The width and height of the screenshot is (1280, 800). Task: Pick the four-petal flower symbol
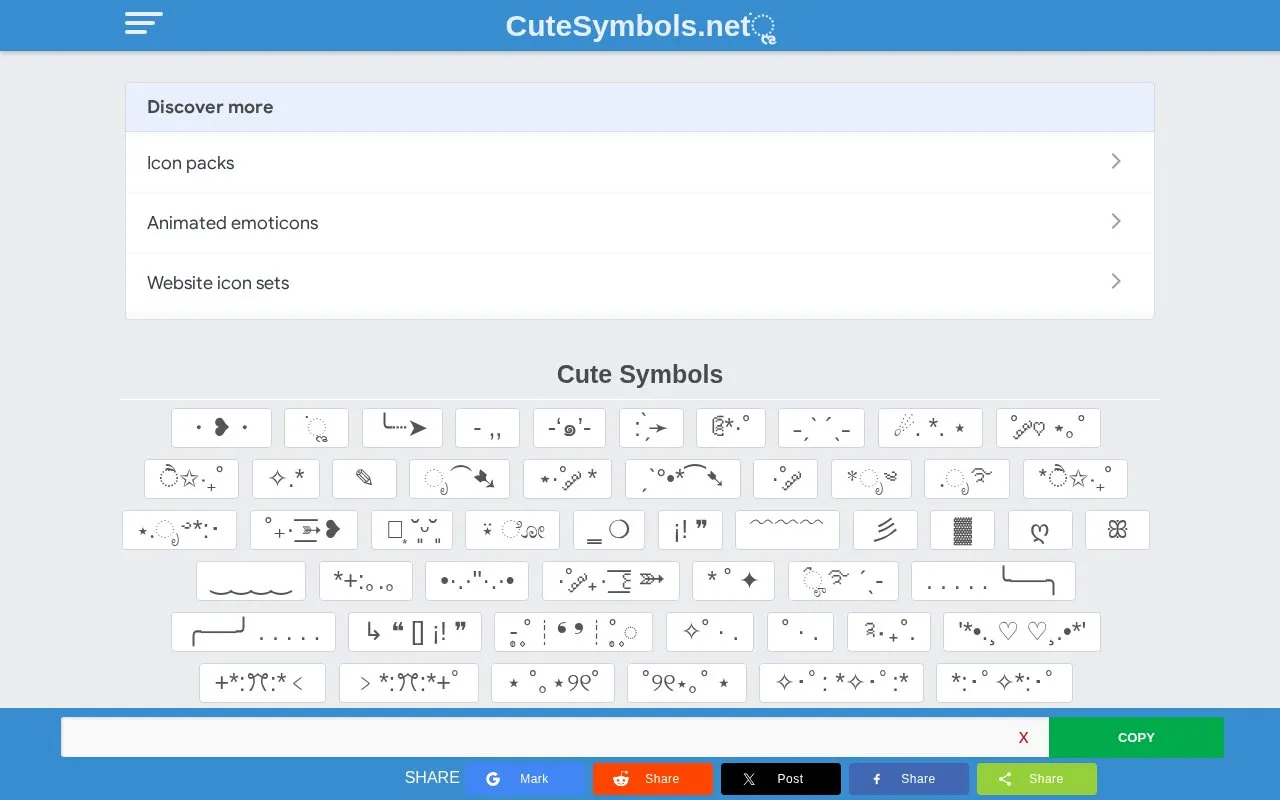(1117, 530)
